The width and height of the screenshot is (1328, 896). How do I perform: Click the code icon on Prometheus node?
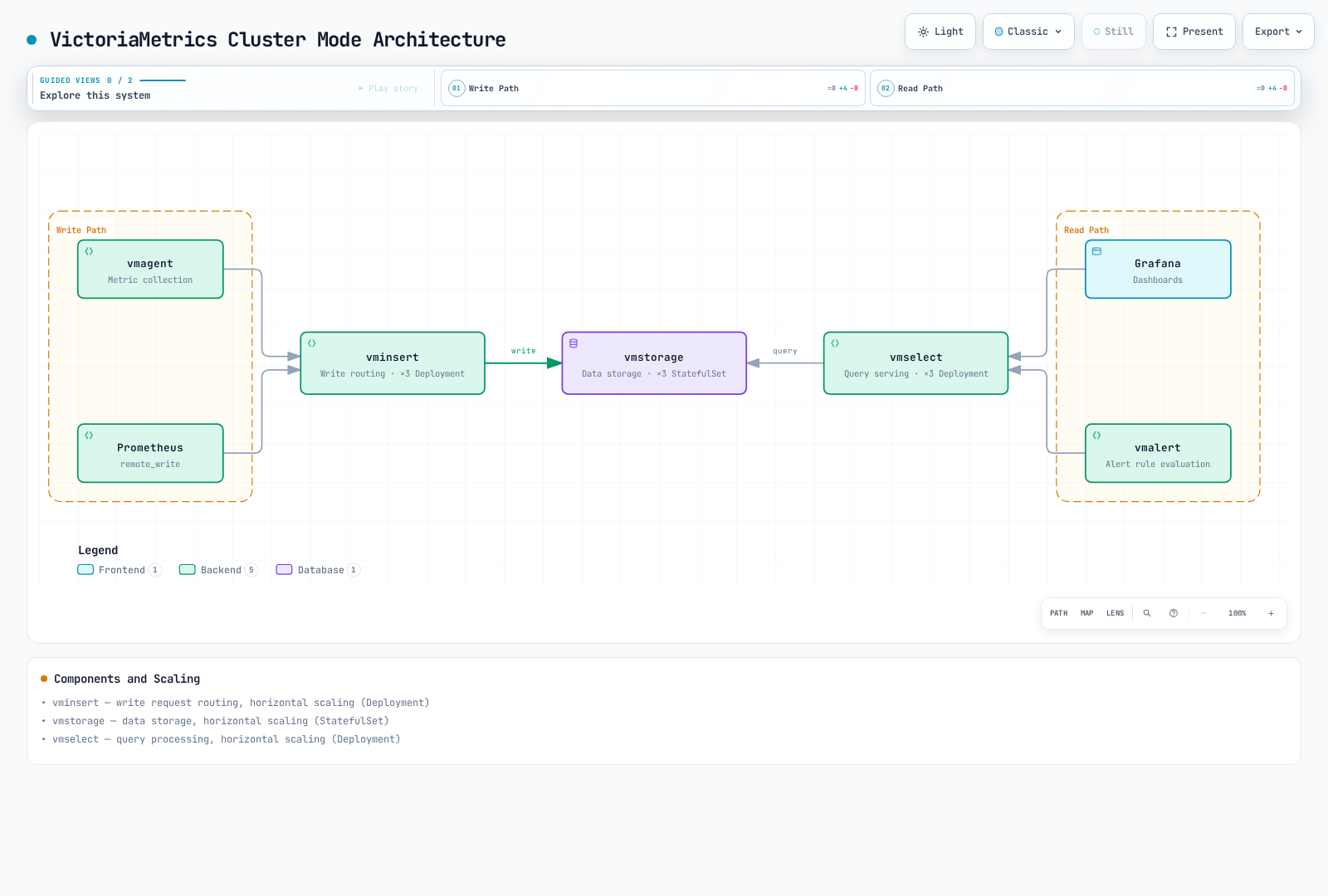click(89, 436)
